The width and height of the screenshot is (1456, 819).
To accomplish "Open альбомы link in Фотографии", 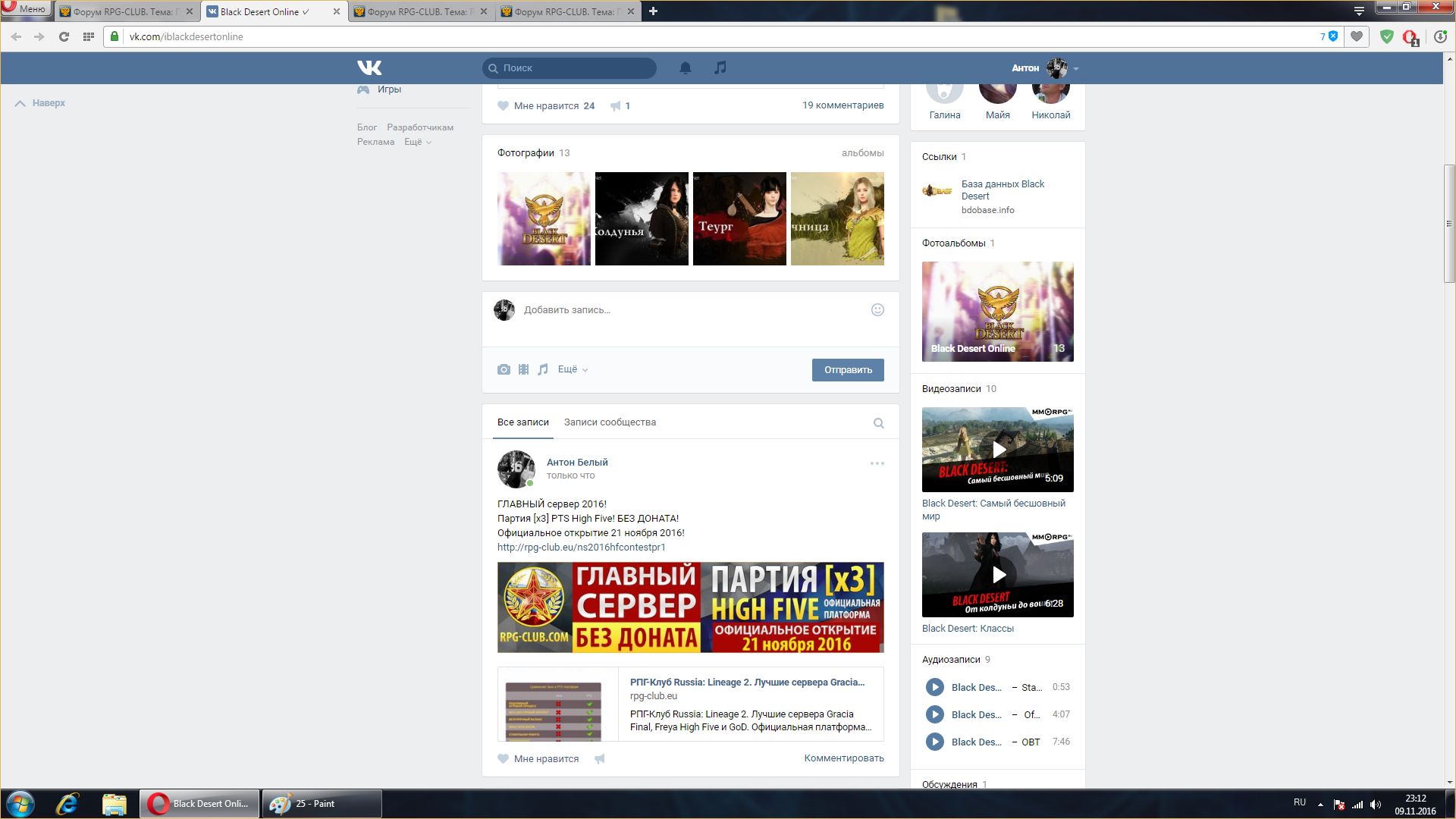I will point(862,153).
